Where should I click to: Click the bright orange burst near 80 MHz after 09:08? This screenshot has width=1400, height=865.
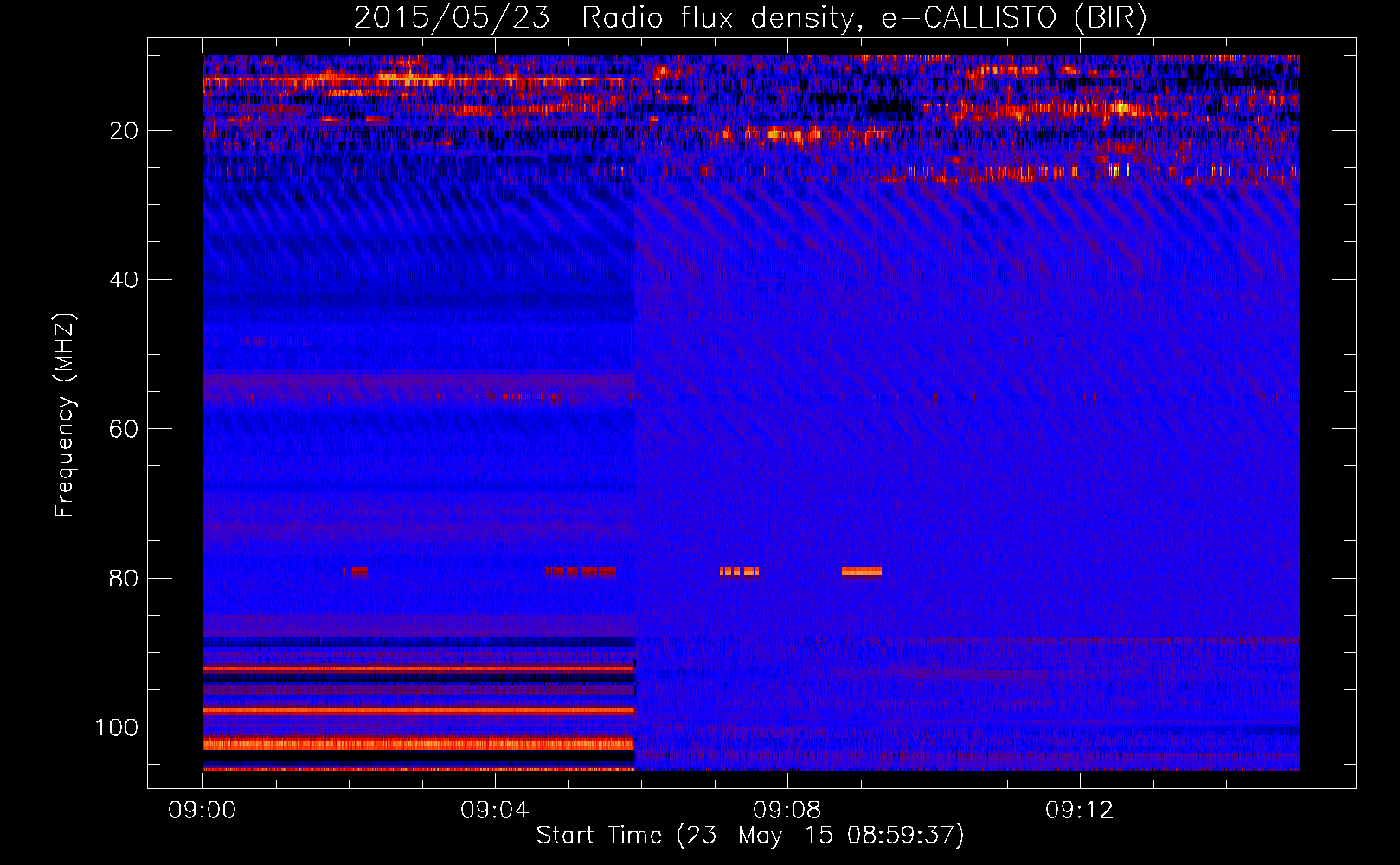862,572
